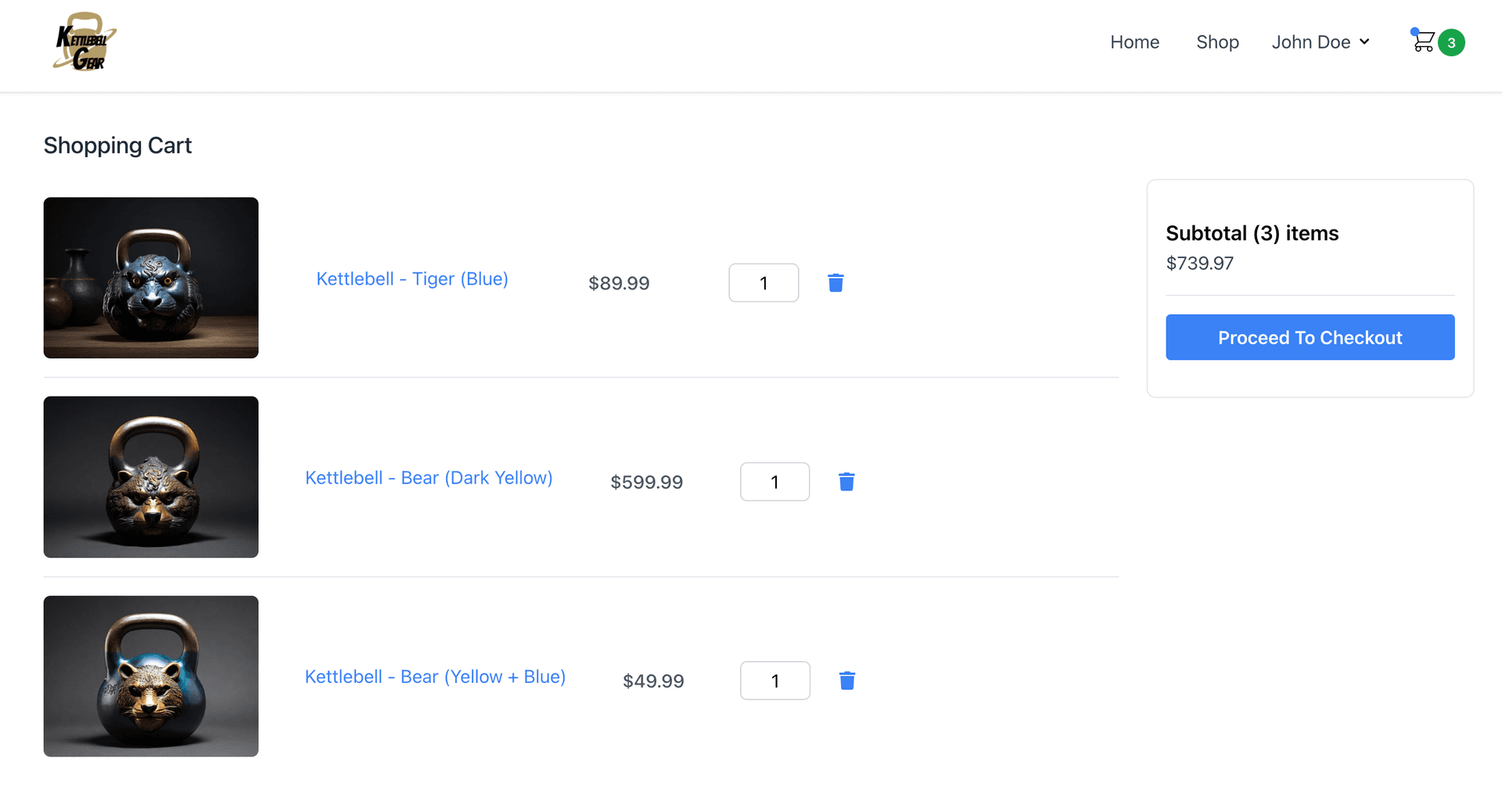Screen dimensions: 1502x812
Task: Select quantity input for the Bear (Dark Yellow)
Action: 774,481
